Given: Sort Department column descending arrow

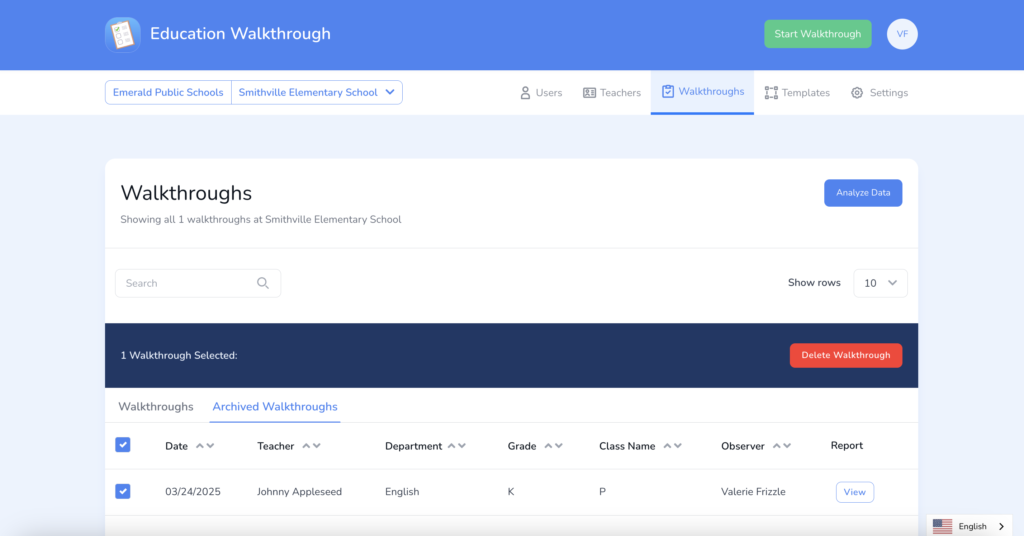Looking at the screenshot, I should (x=462, y=446).
